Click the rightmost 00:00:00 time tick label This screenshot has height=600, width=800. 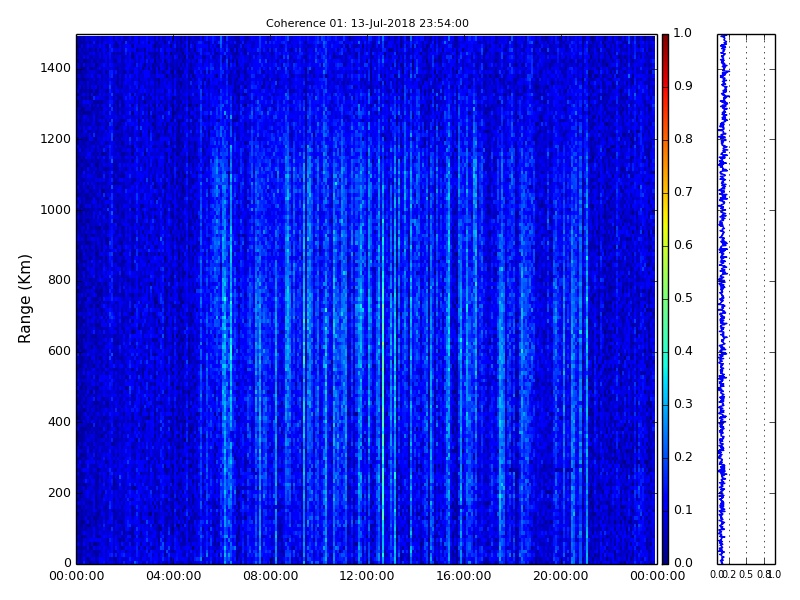658,576
